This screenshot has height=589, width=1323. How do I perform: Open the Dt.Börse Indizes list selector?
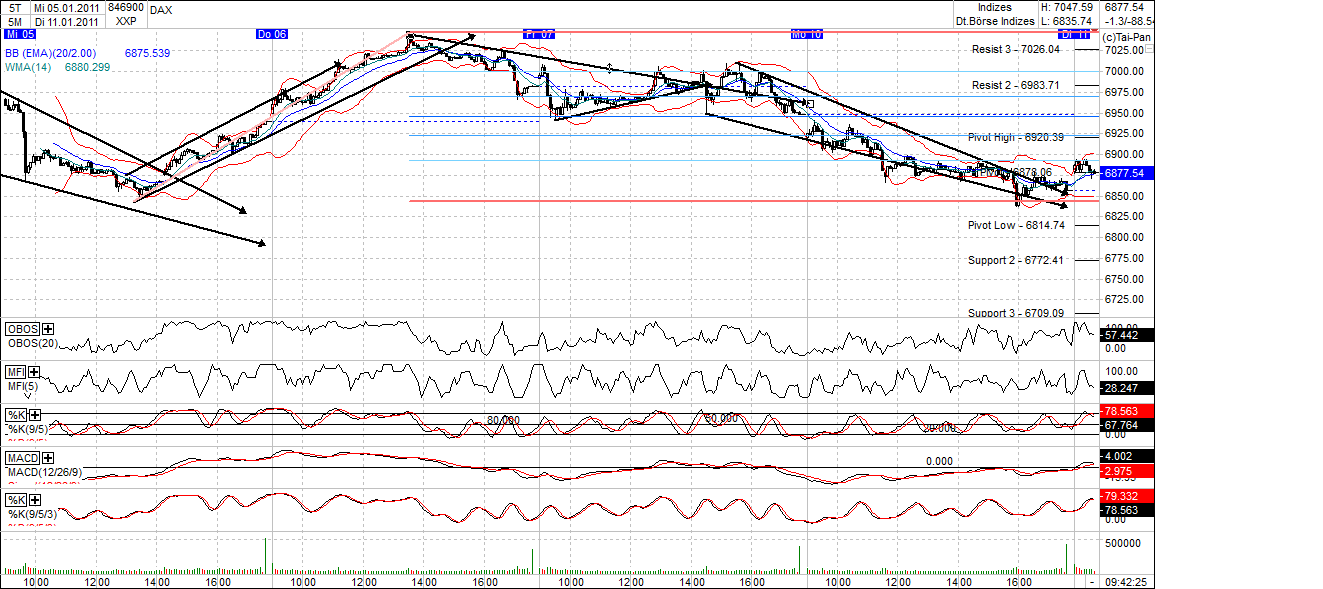pyautogui.click(x=996, y=21)
